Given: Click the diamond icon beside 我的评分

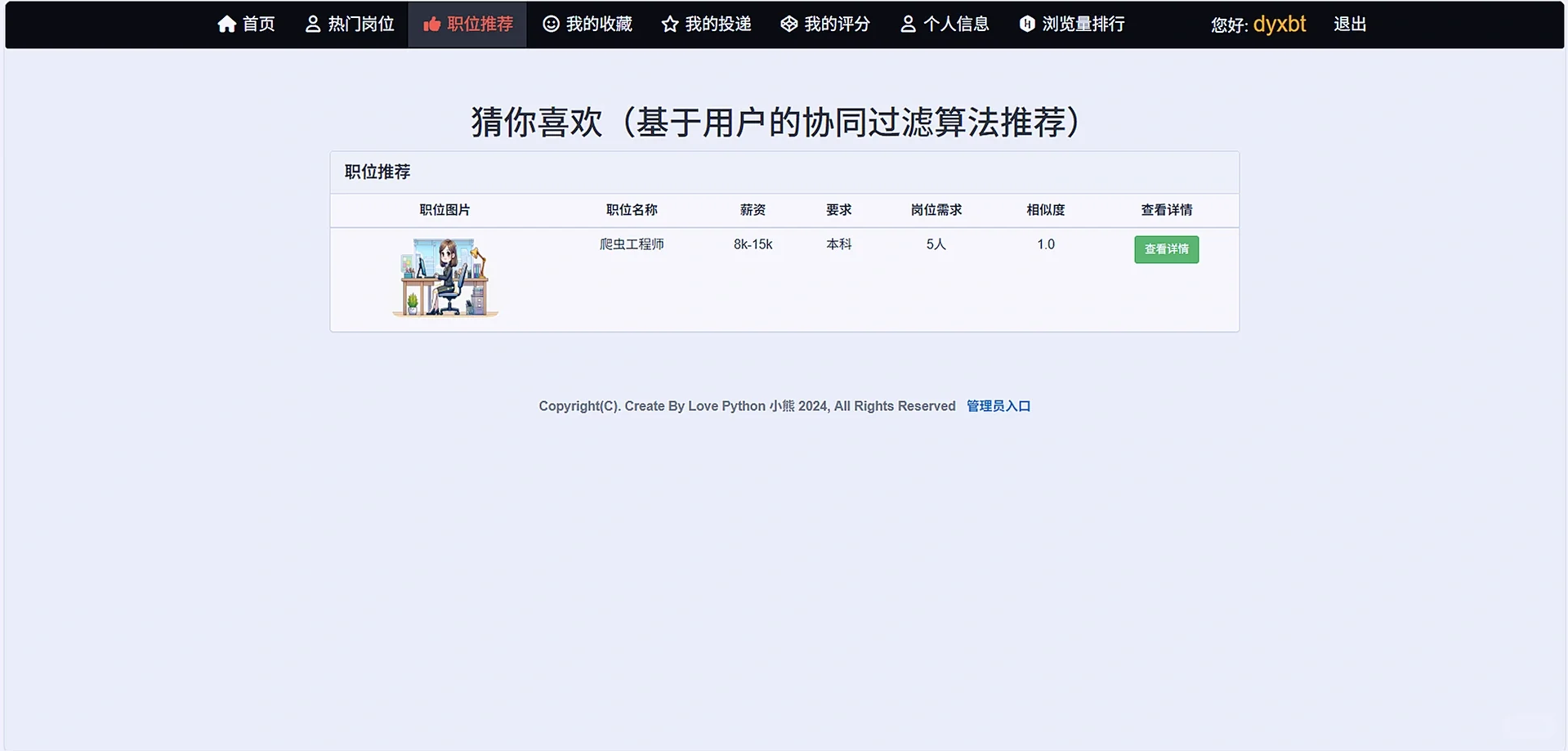Looking at the screenshot, I should 789,25.
